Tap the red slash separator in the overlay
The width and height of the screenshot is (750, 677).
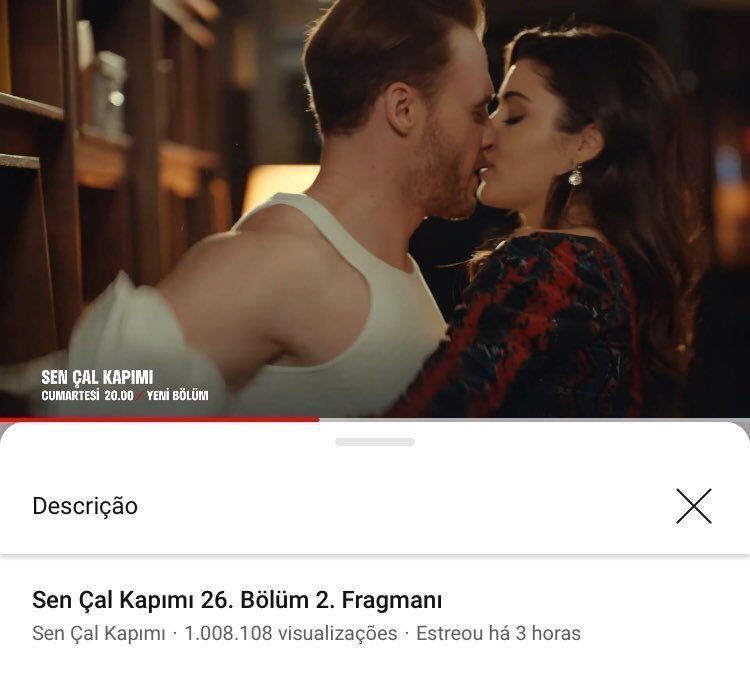[x=140, y=395]
